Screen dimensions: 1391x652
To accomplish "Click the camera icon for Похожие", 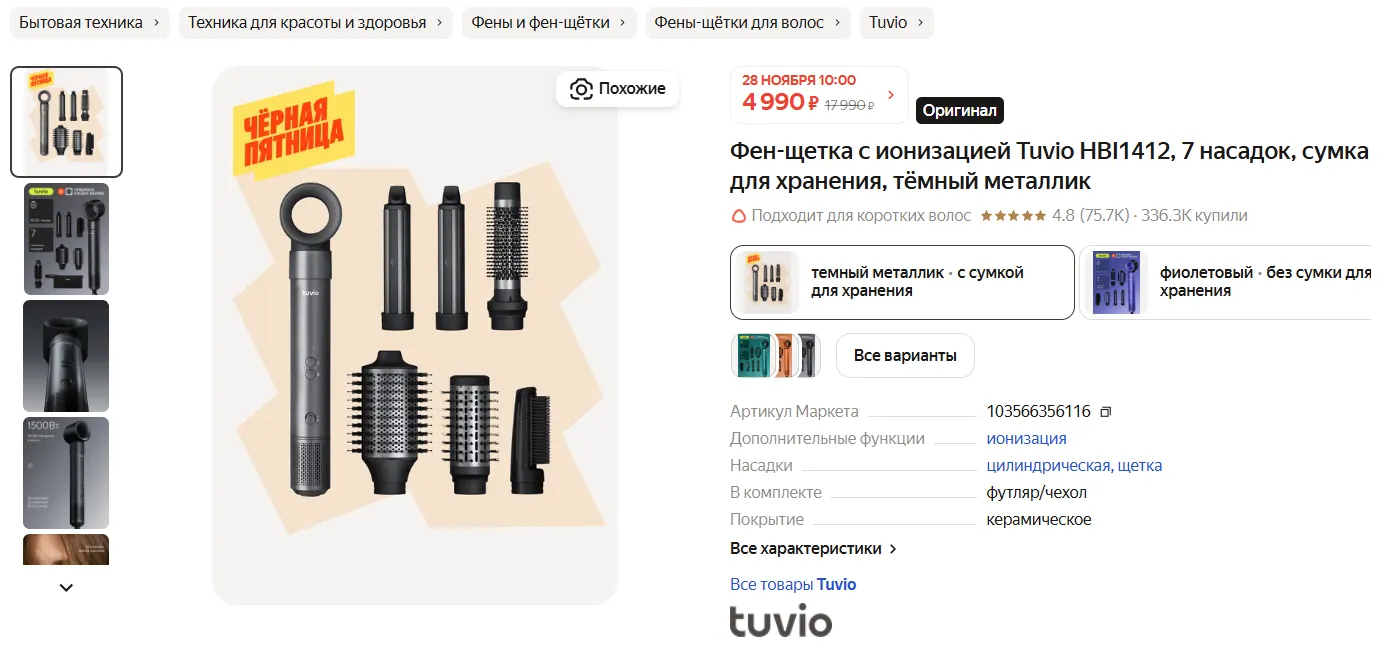I will [581, 89].
